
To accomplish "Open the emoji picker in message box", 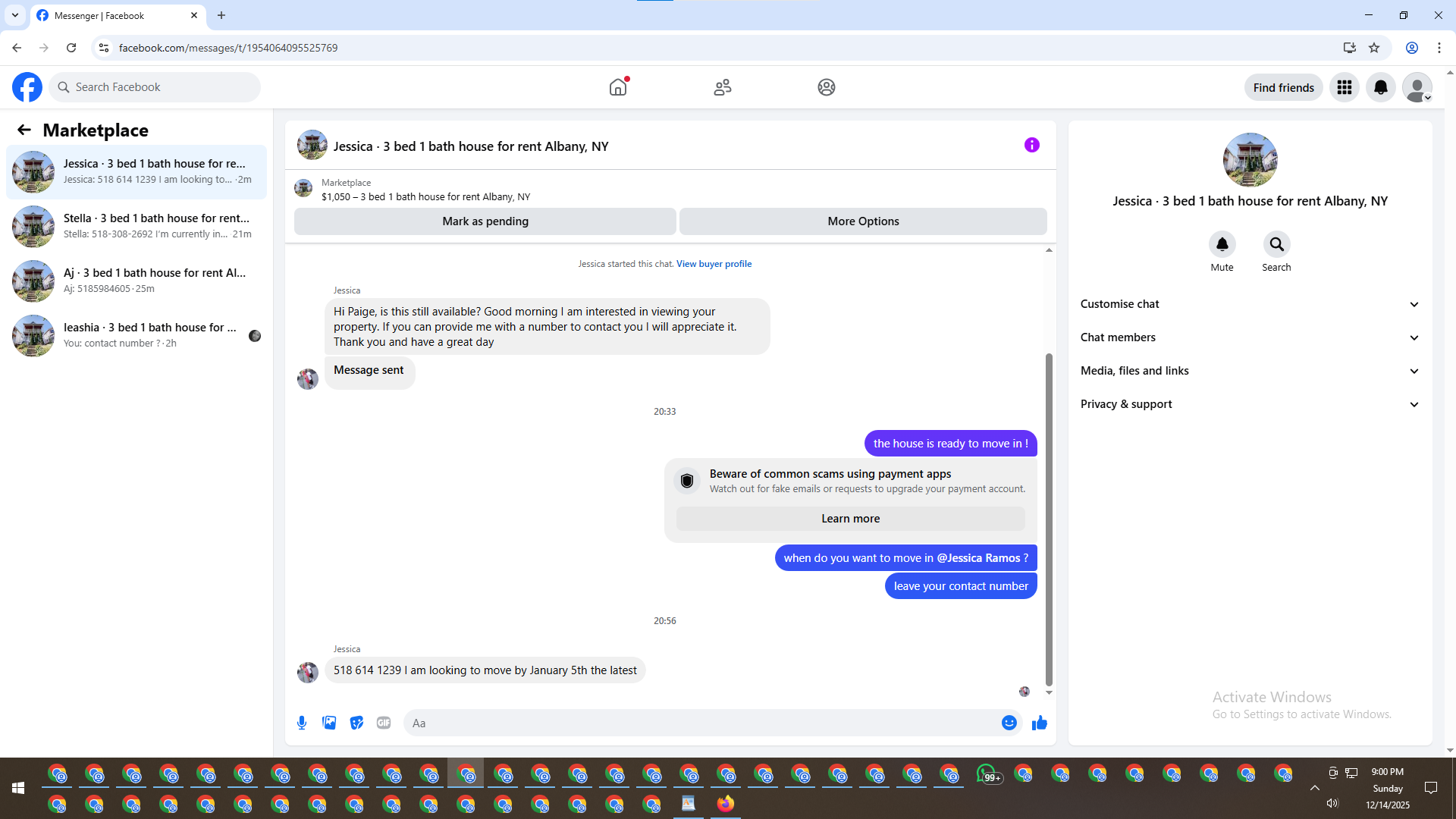I will tap(1009, 723).
